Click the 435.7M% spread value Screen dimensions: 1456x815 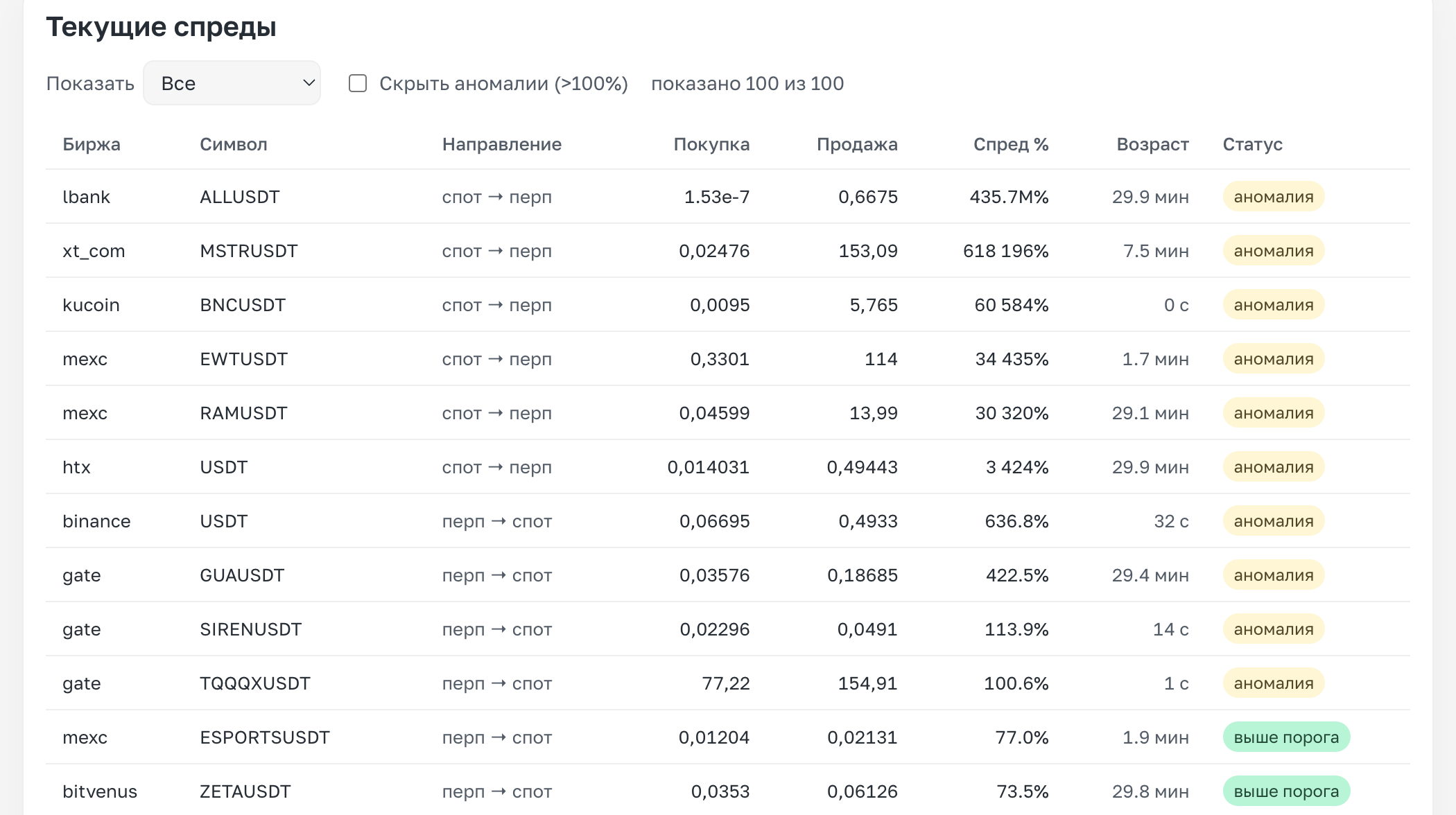1009,197
